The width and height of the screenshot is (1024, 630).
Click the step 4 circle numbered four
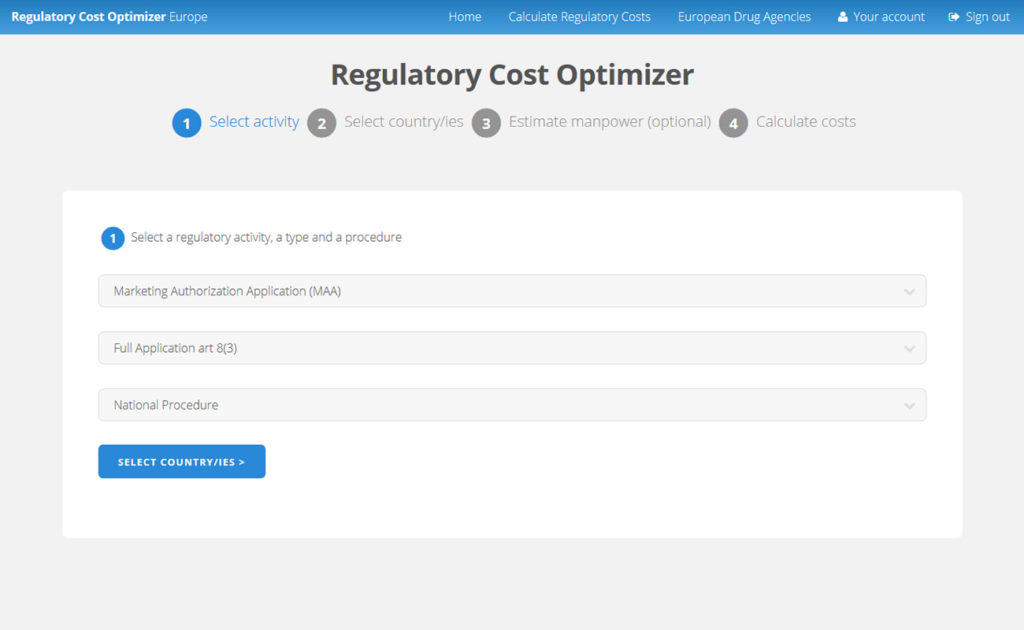(x=733, y=122)
